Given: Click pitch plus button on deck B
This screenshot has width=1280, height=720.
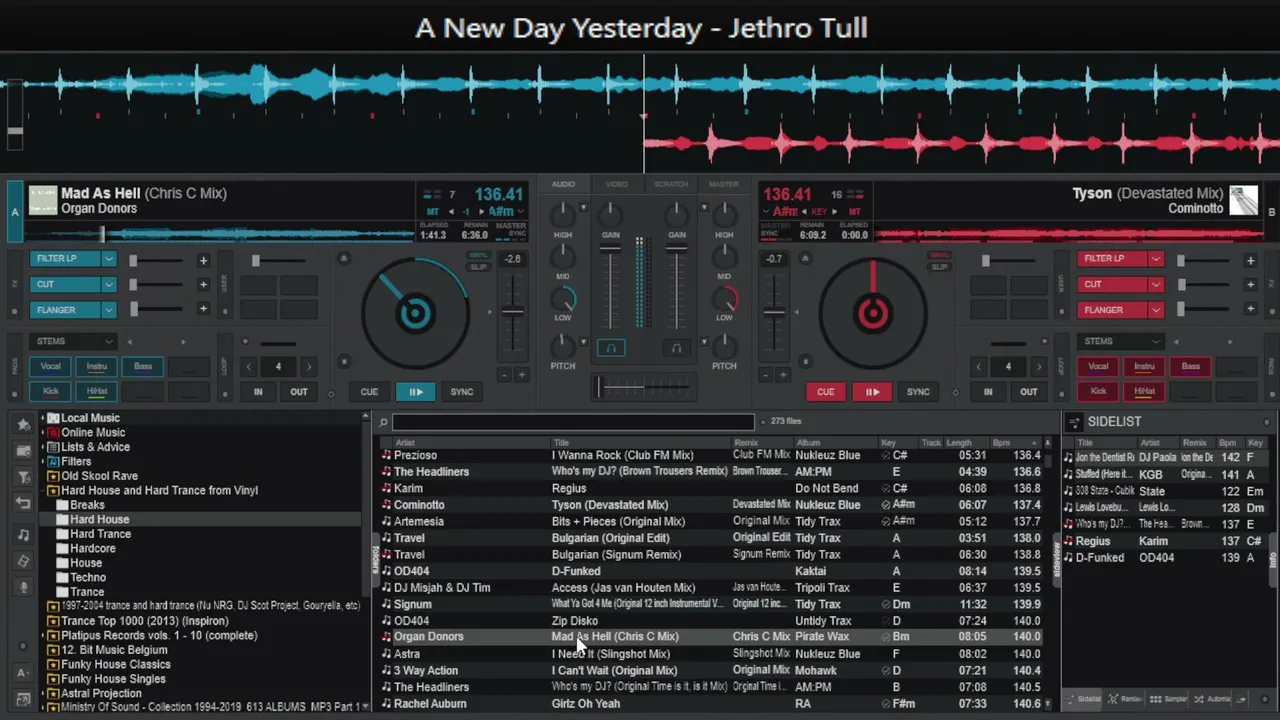Looking at the screenshot, I should coord(784,375).
